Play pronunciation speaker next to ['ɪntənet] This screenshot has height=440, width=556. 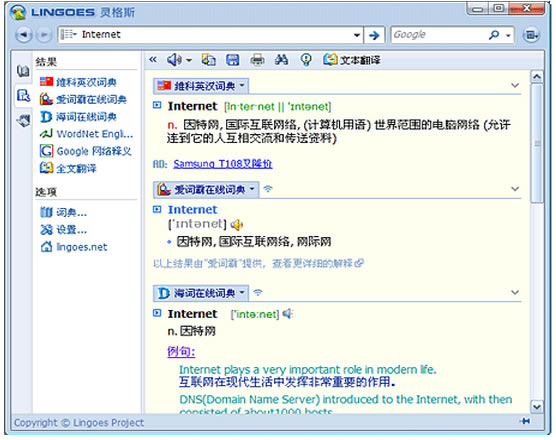(237, 224)
